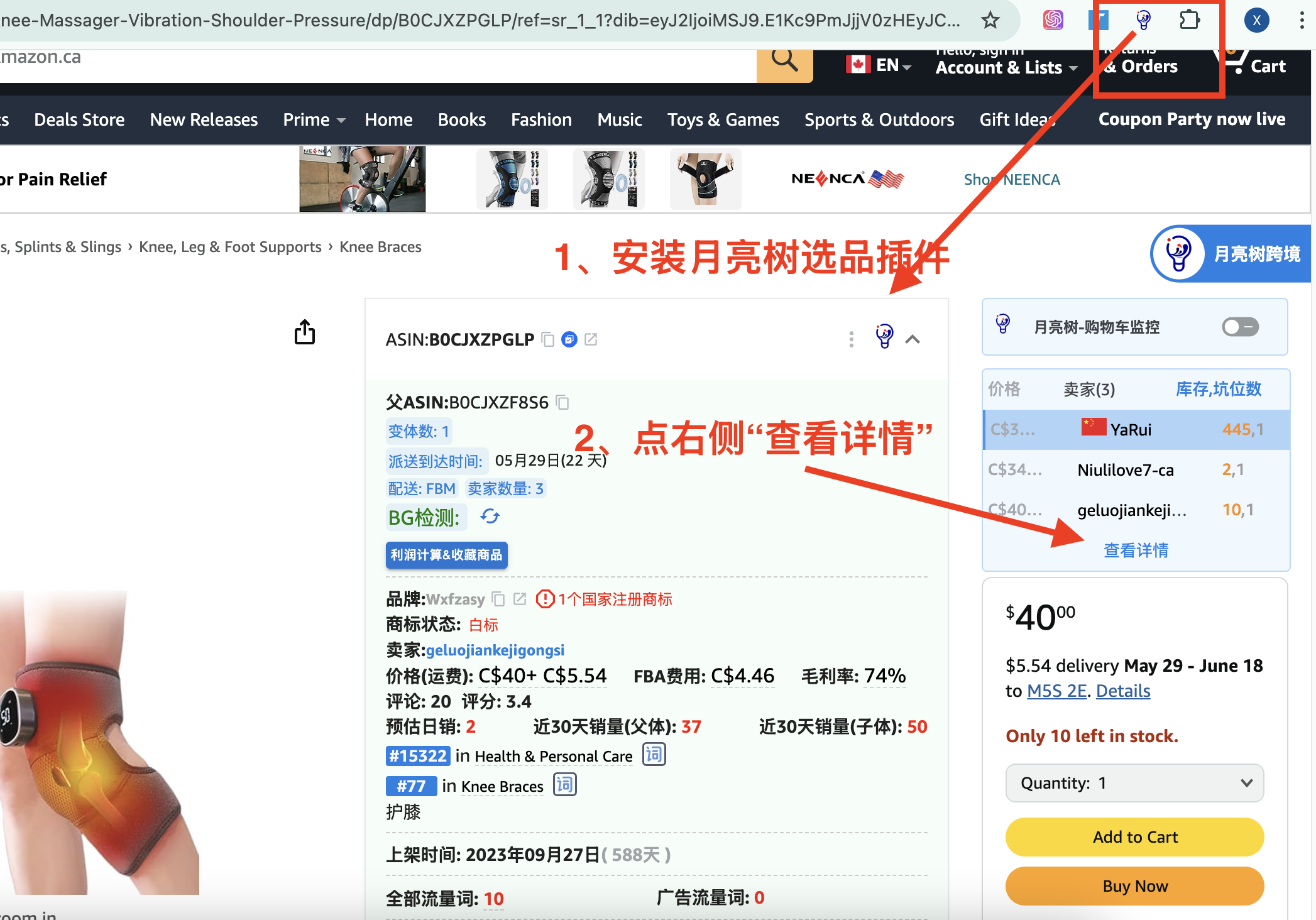The width and height of the screenshot is (1316, 920).
Task: Click the M5S 2E postal code link
Action: coord(1056,691)
